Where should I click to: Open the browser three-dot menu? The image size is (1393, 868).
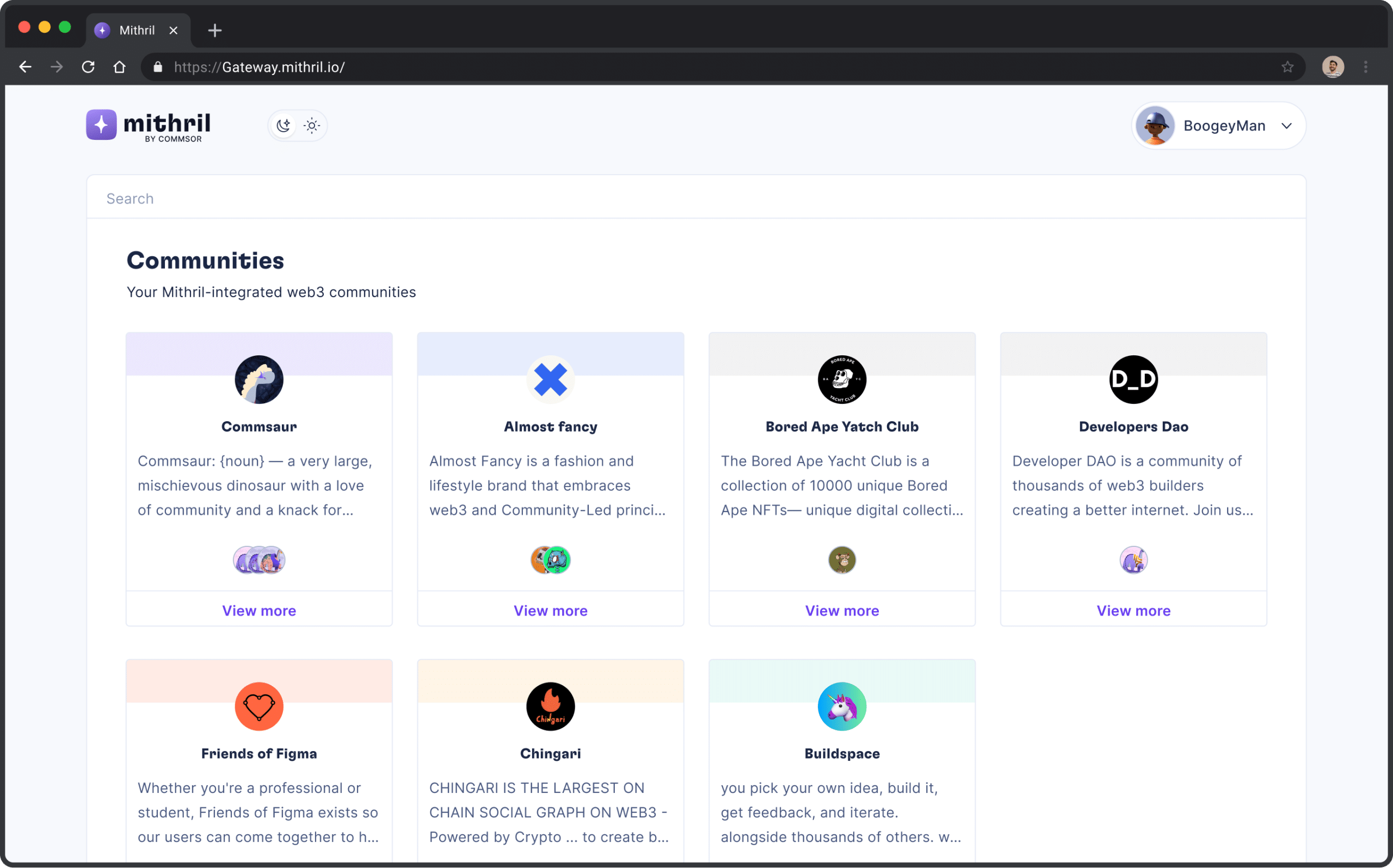[x=1365, y=67]
